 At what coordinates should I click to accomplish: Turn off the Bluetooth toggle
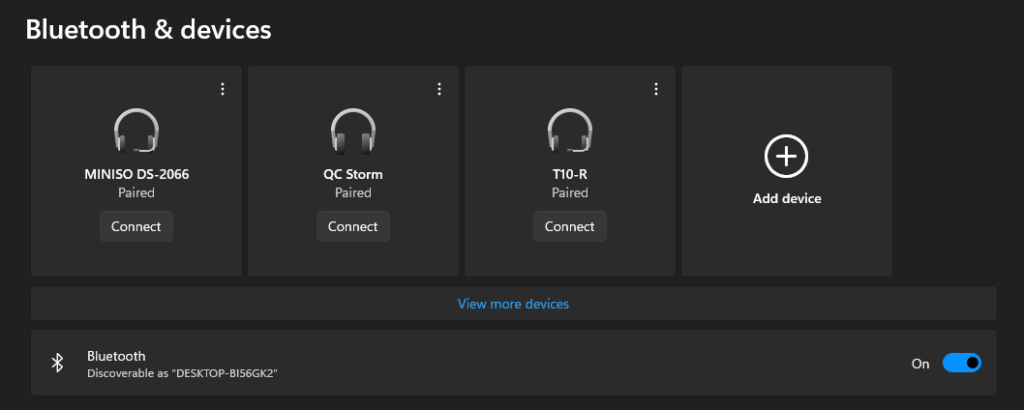962,363
